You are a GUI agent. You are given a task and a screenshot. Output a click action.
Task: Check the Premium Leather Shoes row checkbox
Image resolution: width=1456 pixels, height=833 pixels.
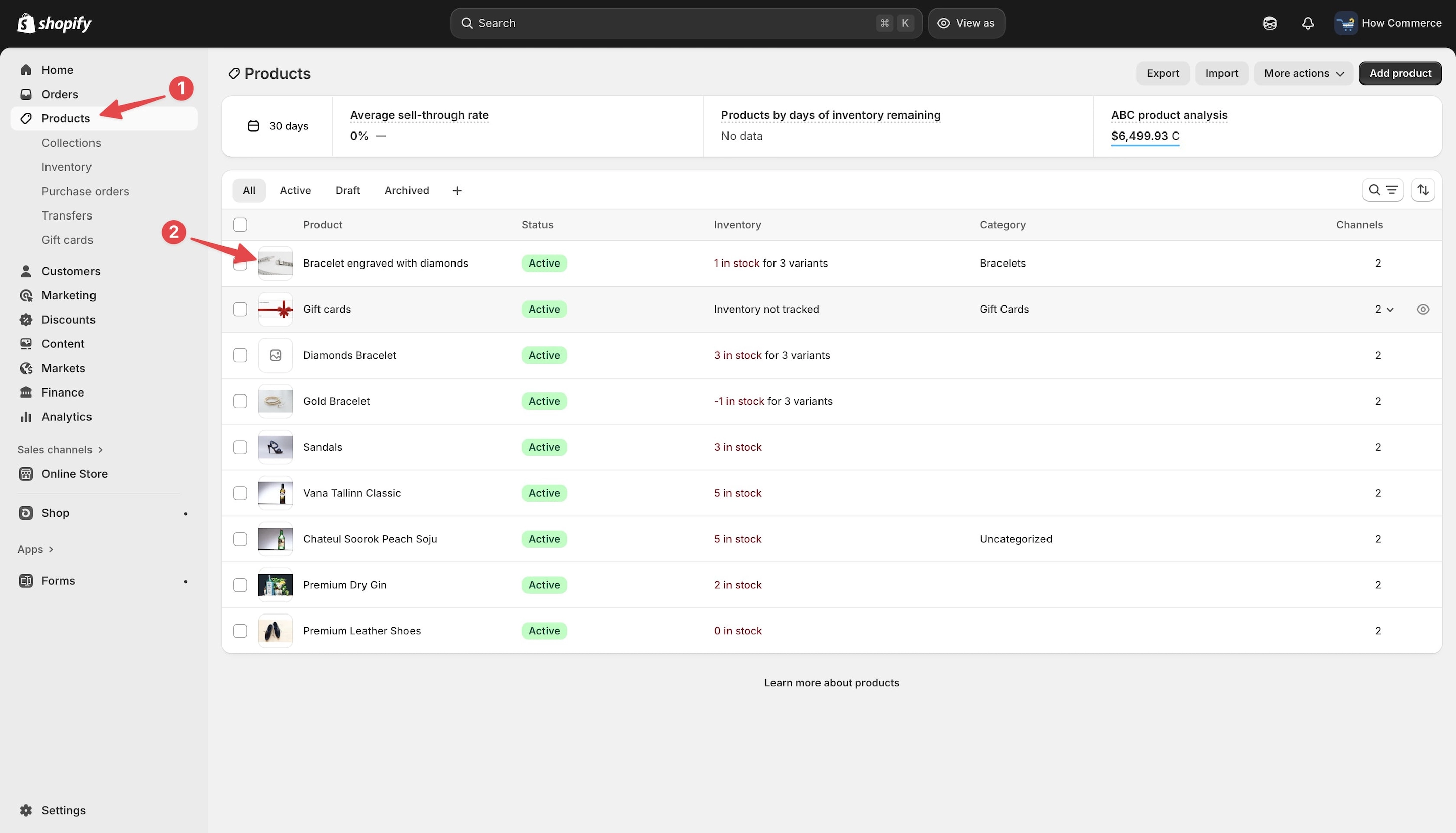pyautogui.click(x=240, y=631)
